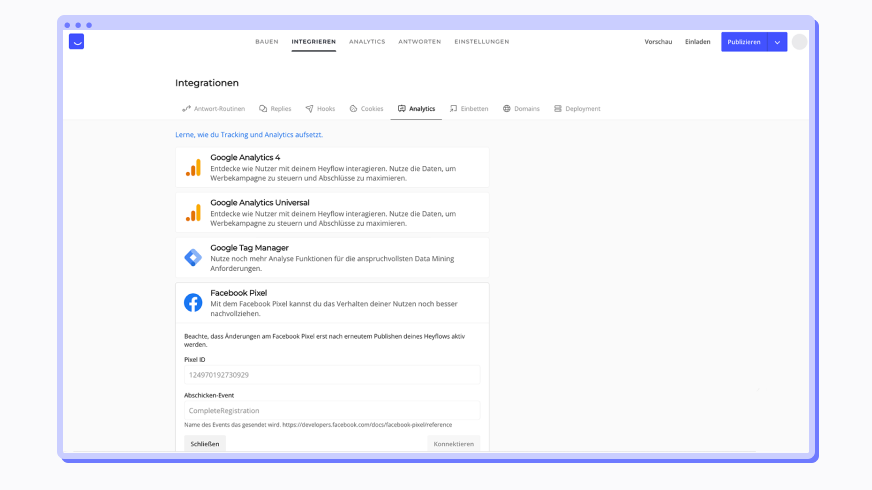The width and height of the screenshot is (872, 490).
Task: Switch to the Hooks tab
Action: click(x=320, y=108)
